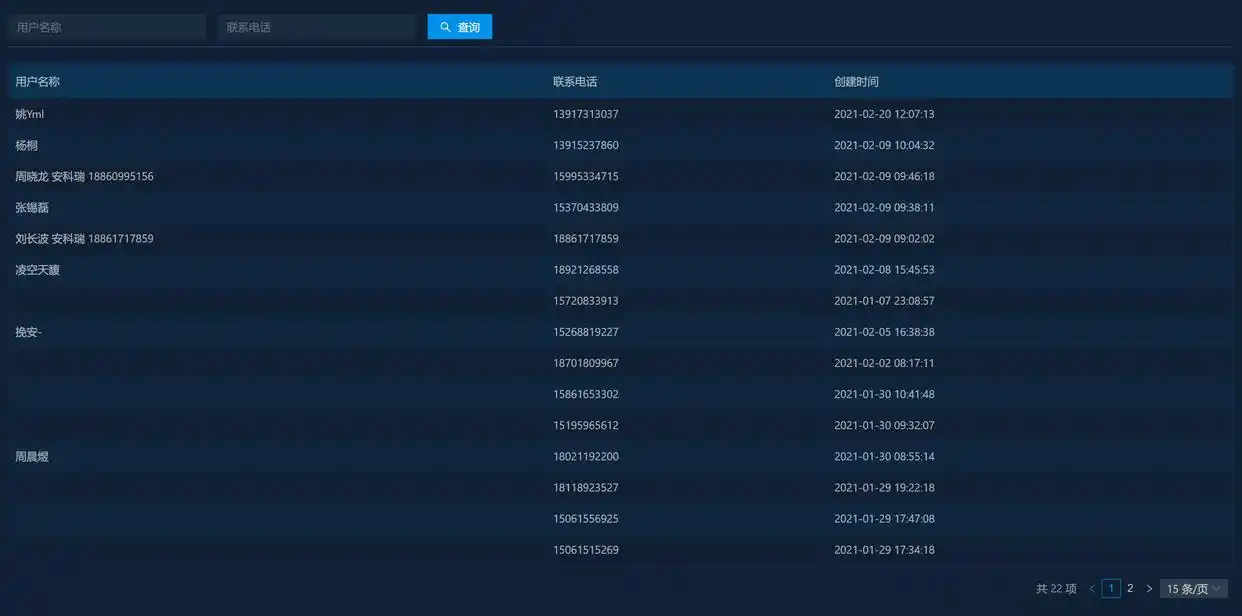The image size is (1242, 616).
Task: Go to the next page arrow
Action: pos(1149,589)
